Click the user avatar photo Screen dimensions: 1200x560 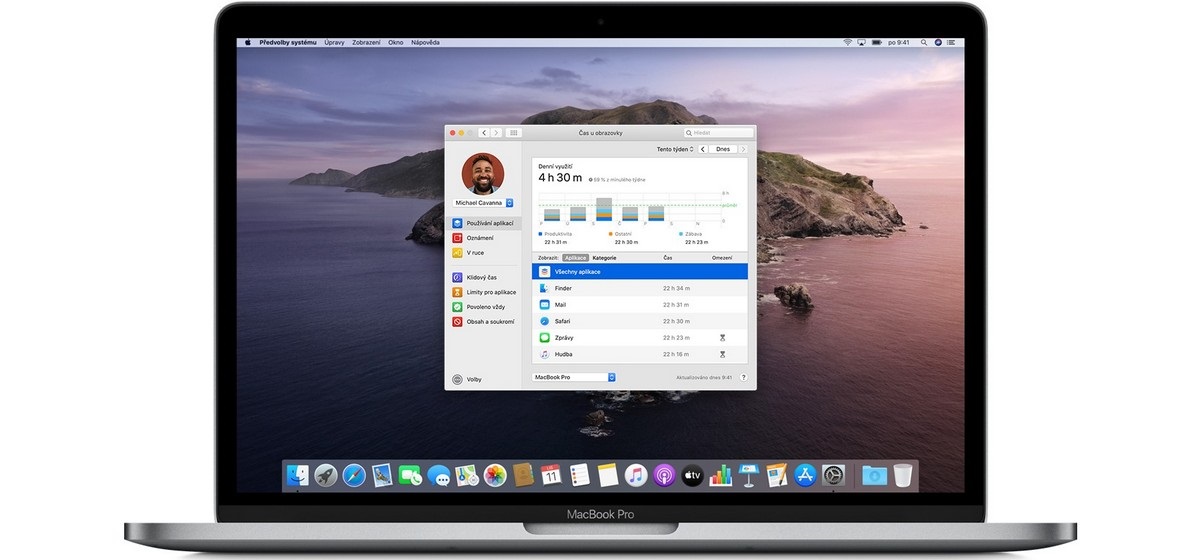483,173
